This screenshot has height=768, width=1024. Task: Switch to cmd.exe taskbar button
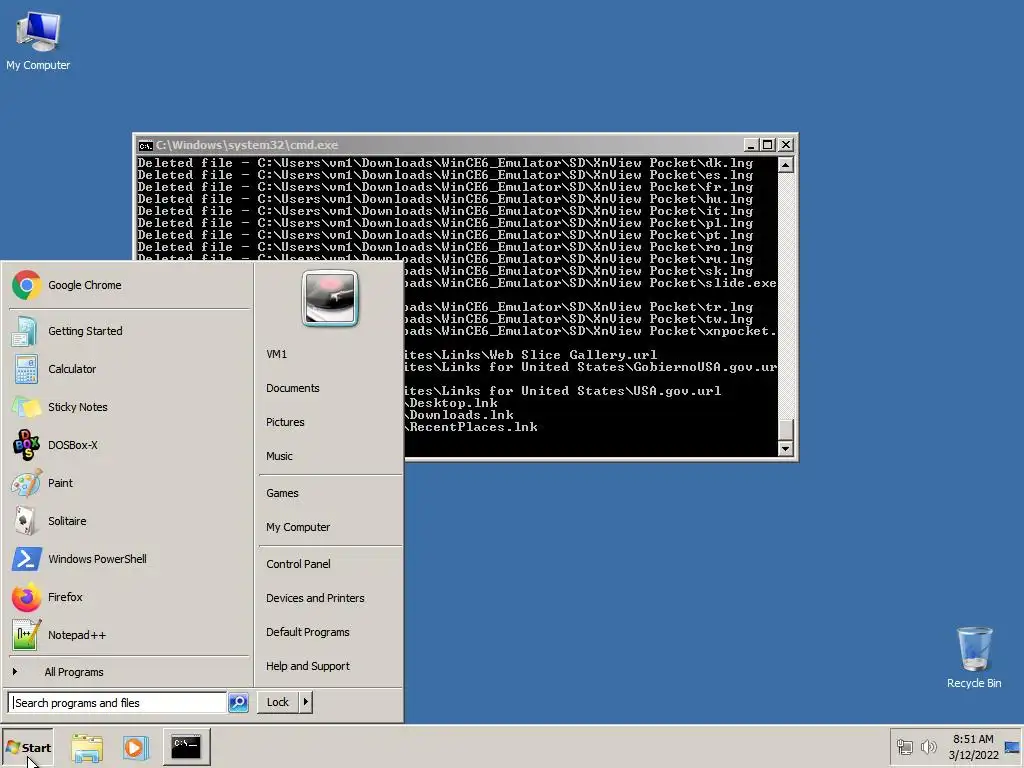point(186,747)
